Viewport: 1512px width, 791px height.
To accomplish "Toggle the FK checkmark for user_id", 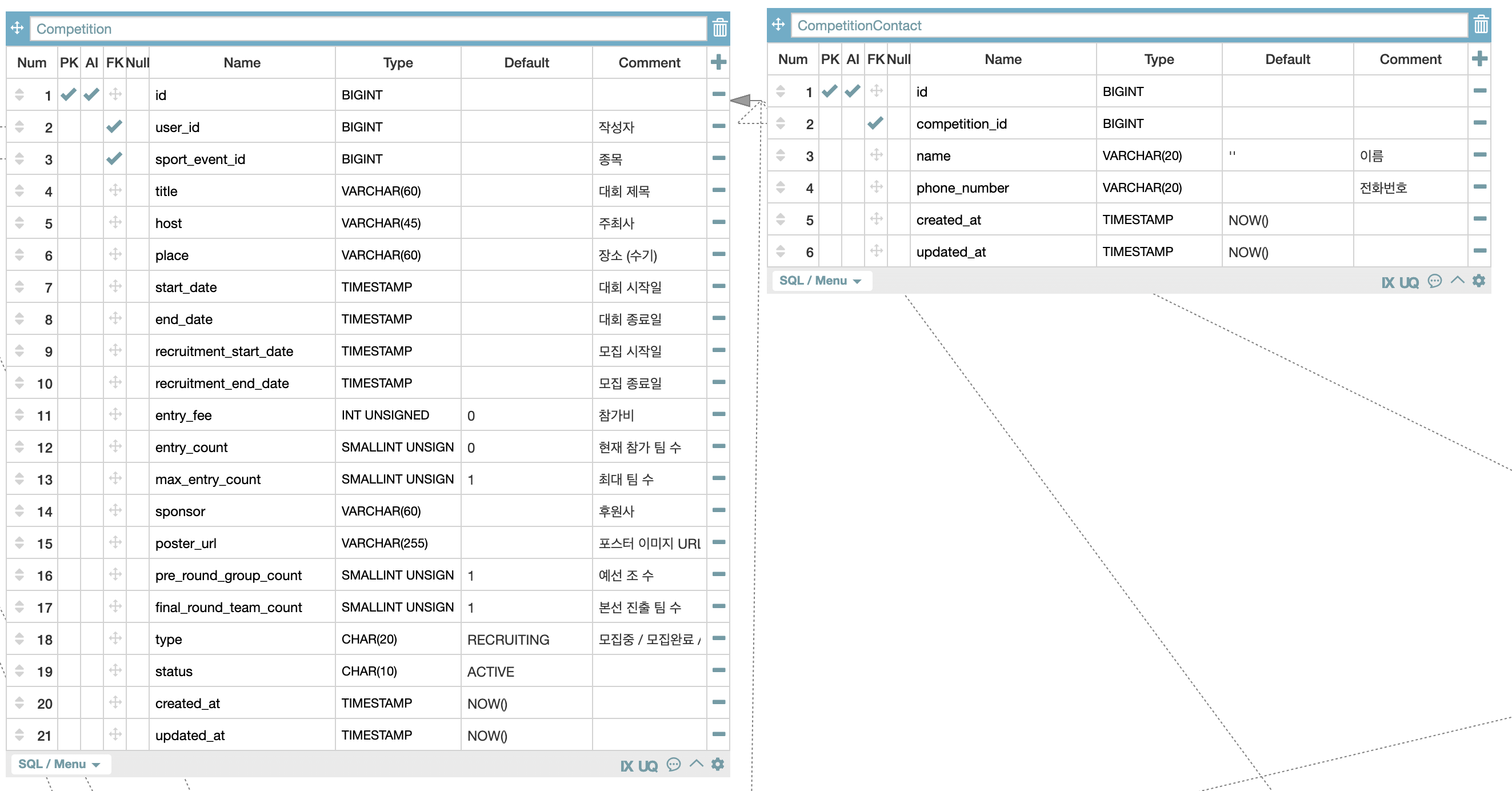I will (114, 127).
